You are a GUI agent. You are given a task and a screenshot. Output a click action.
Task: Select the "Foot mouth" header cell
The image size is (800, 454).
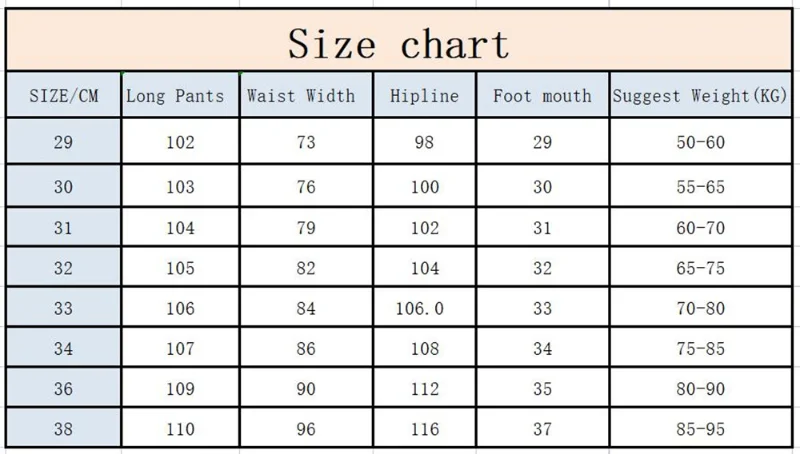542,96
